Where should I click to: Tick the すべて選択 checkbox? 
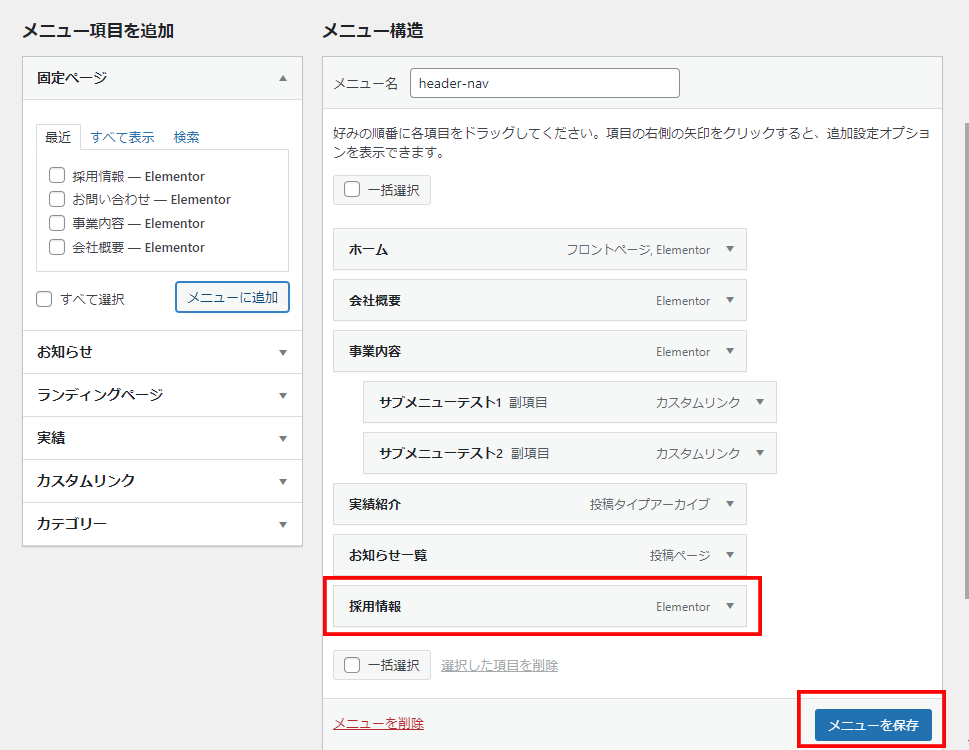[44, 299]
